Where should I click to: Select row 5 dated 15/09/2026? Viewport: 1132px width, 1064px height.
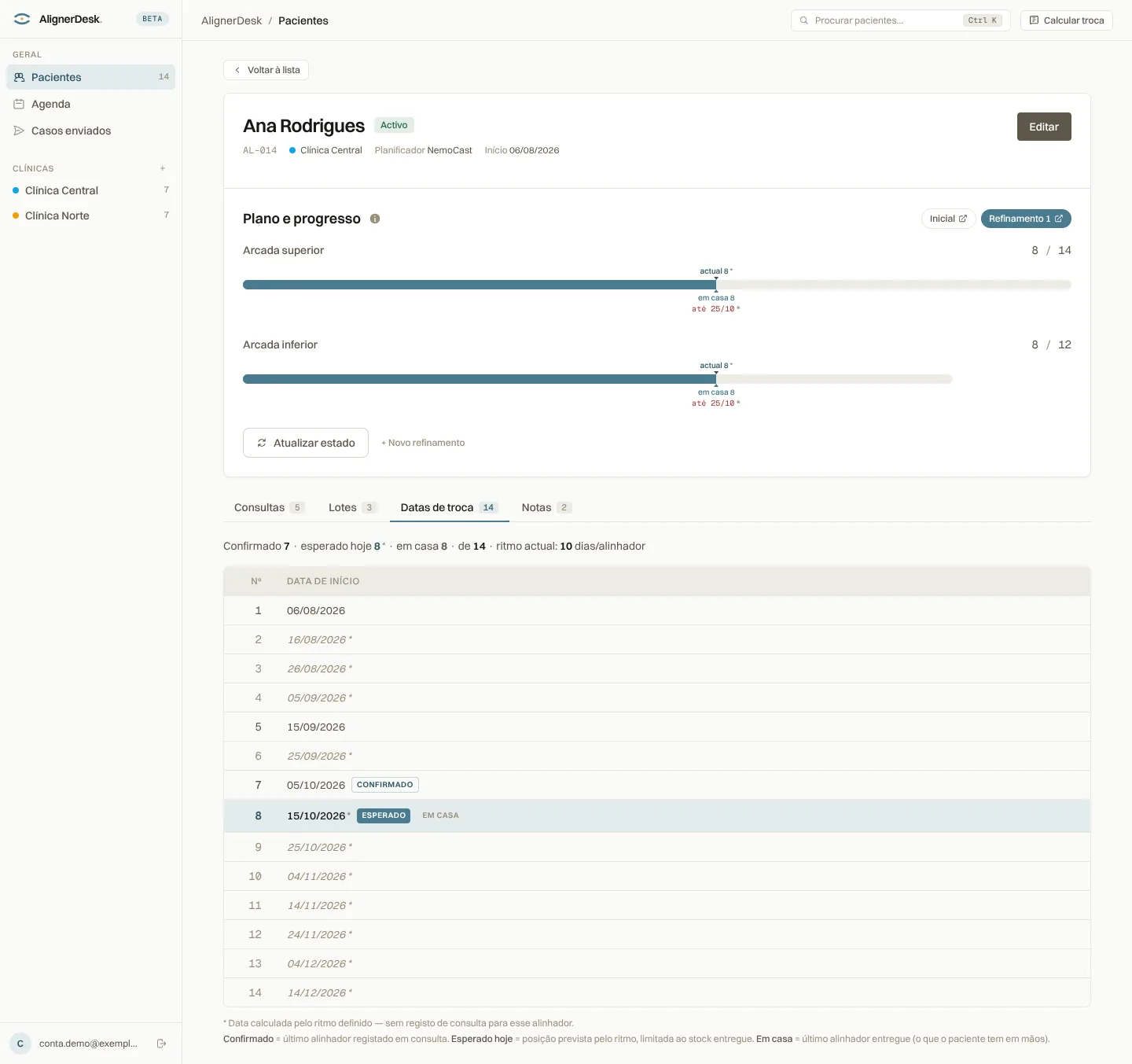tap(657, 727)
